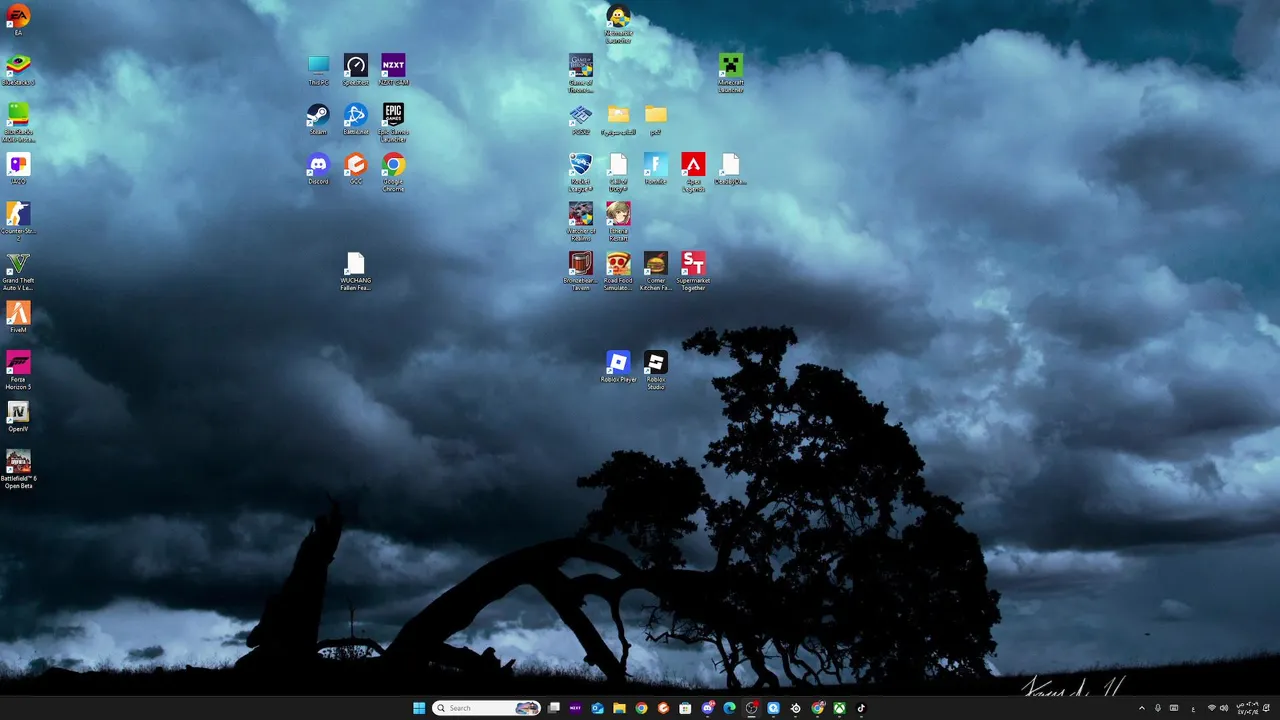
Task: Open File Explorer from the taskbar
Action: (x=619, y=708)
